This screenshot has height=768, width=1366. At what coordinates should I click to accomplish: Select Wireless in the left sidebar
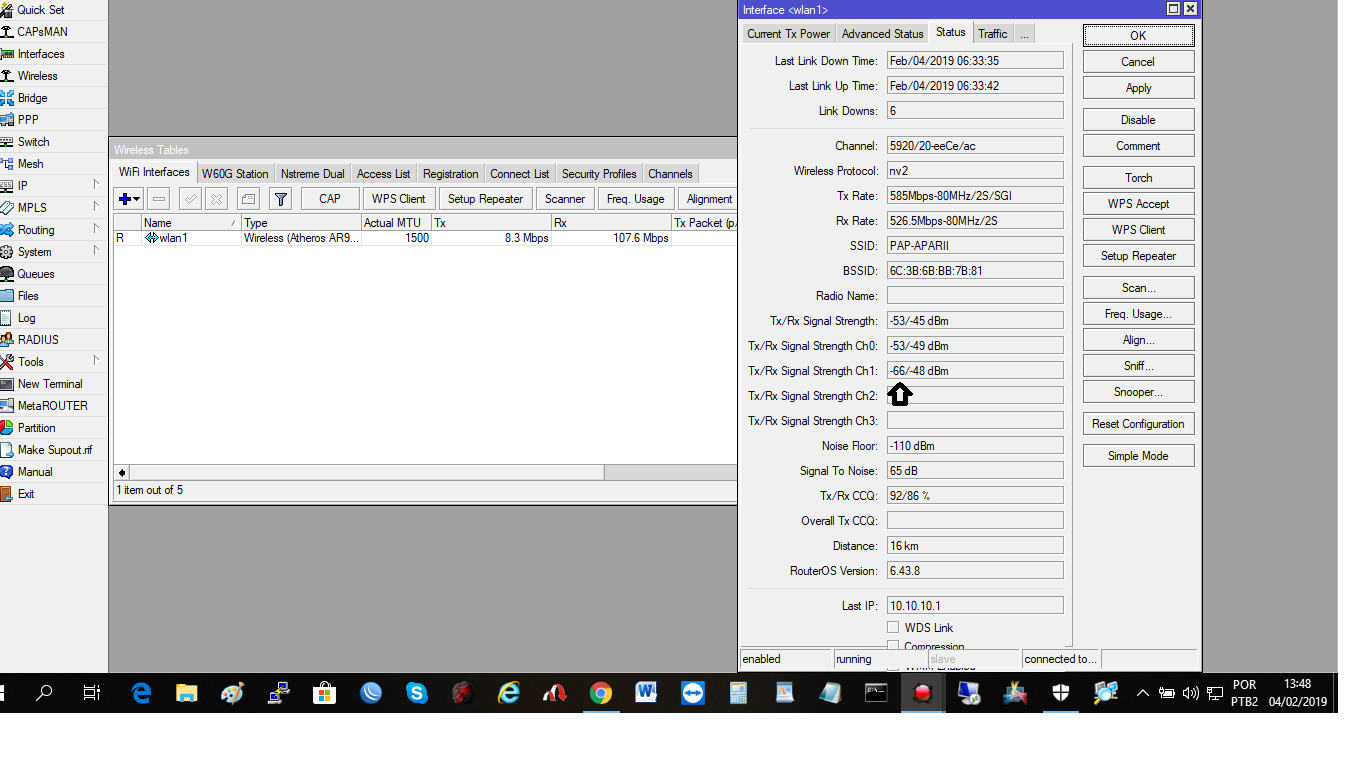click(37, 76)
